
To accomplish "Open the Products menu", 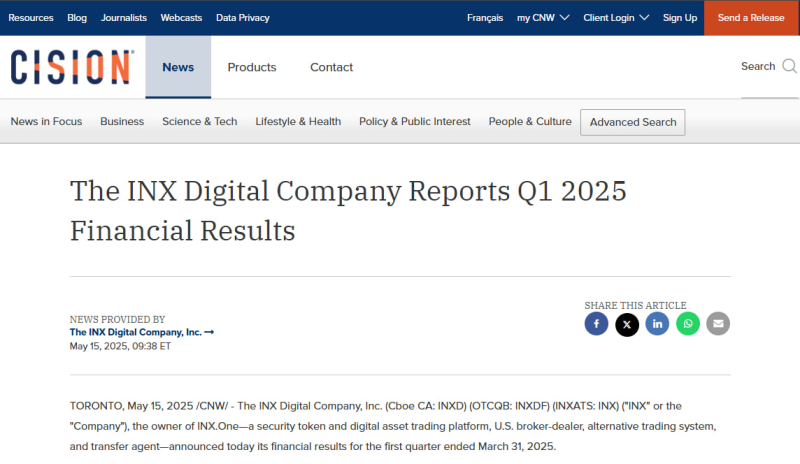I will [252, 67].
